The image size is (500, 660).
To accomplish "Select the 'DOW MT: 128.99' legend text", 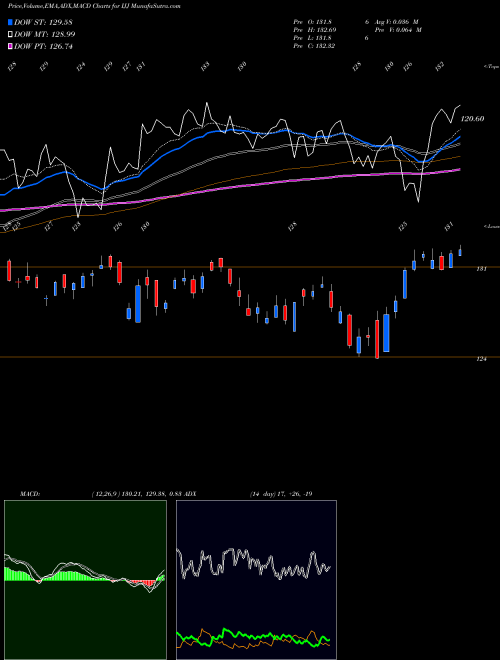I will tap(45, 35).
